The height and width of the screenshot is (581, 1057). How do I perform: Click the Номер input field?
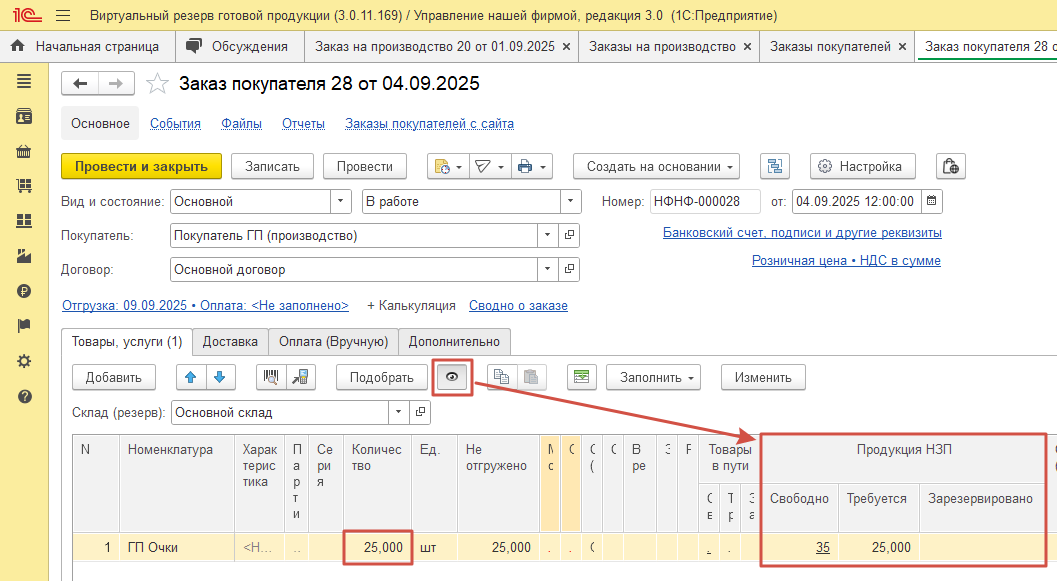[x=704, y=201]
